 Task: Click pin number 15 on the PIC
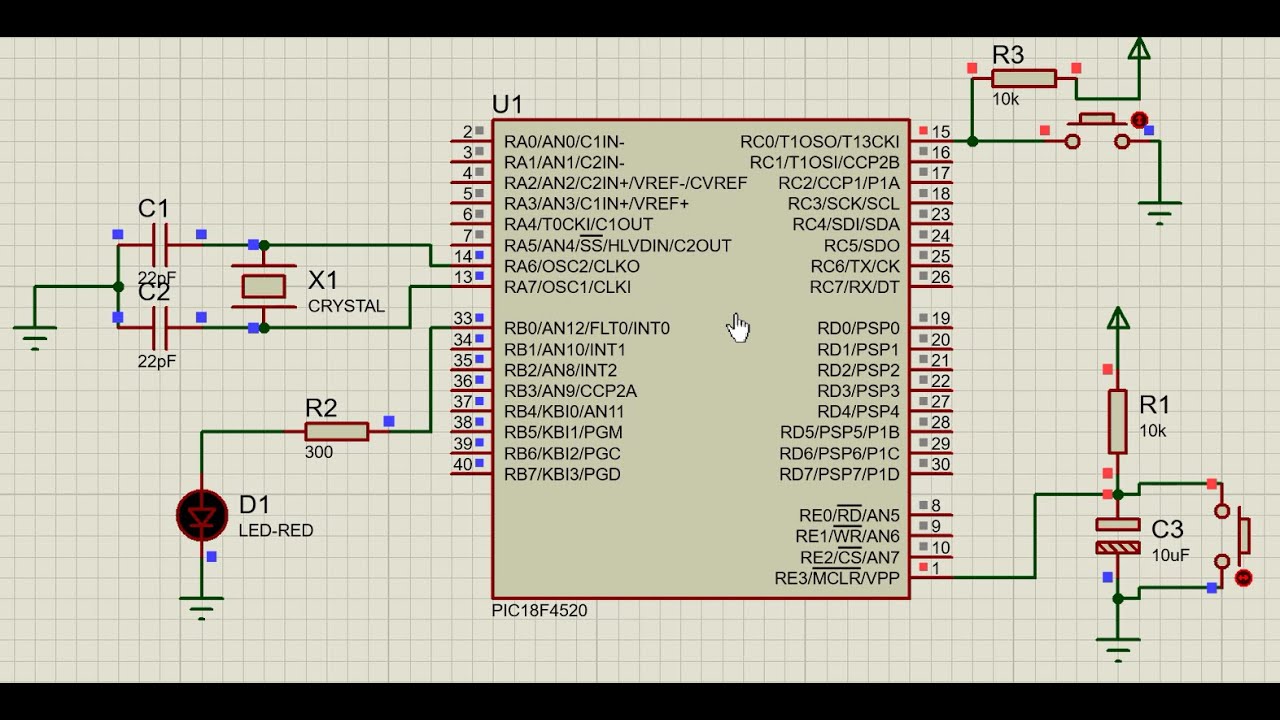(941, 132)
